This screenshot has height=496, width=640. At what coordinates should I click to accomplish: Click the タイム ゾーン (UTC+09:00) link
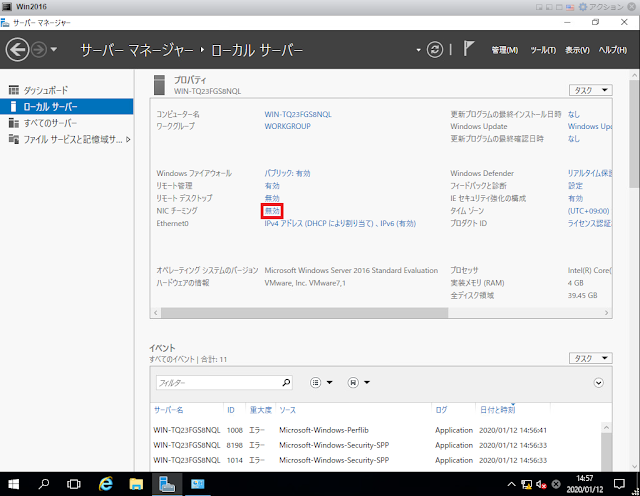click(588, 211)
